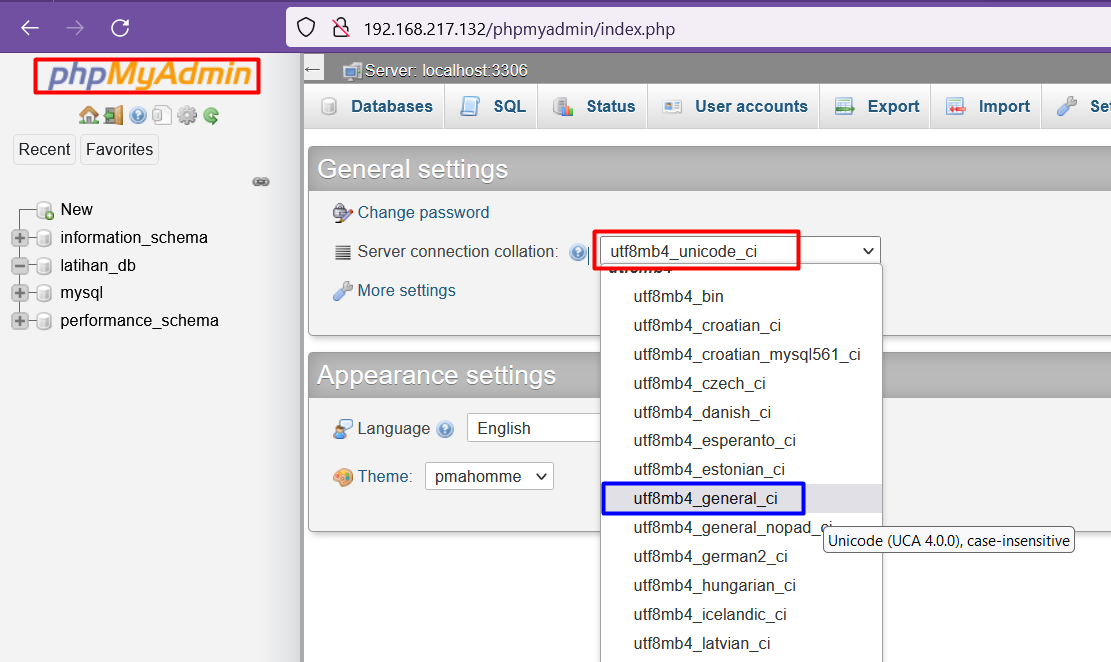
Task: Click the browser address bar URL
Action: [x=519, y=29]
